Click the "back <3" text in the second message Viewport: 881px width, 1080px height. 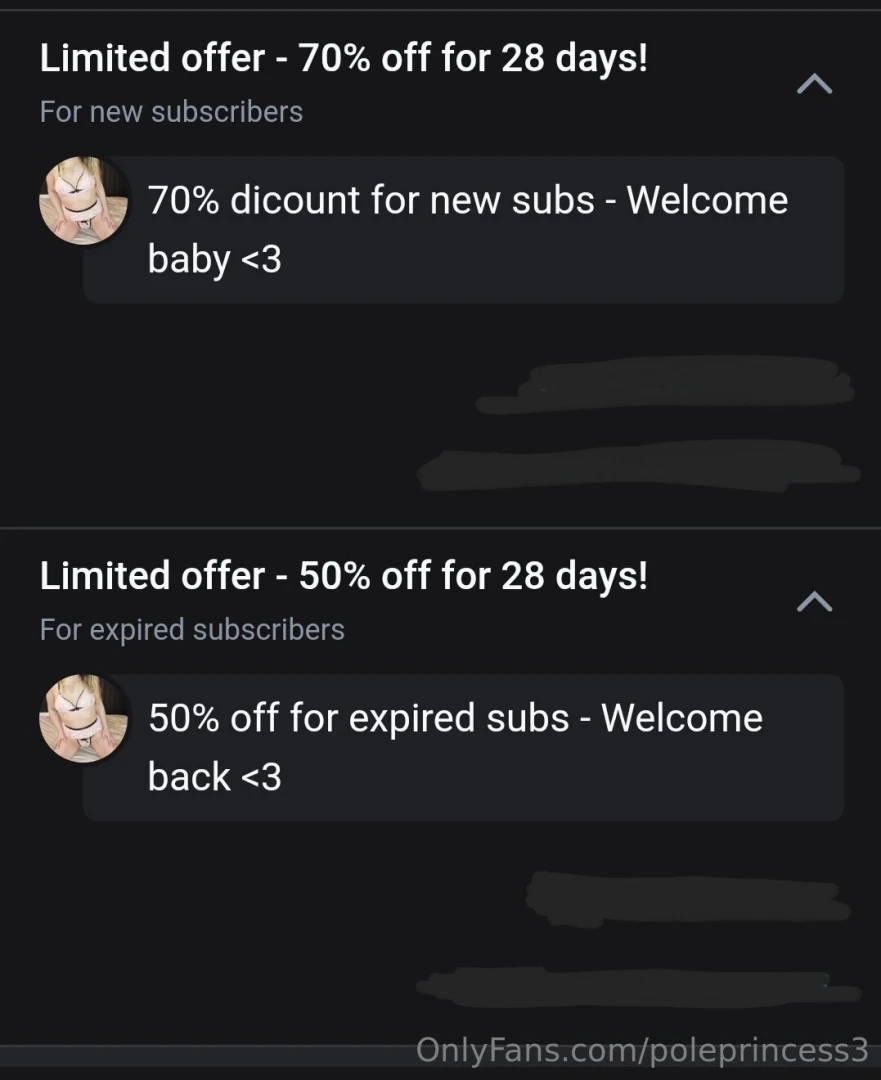pos(214,777)
